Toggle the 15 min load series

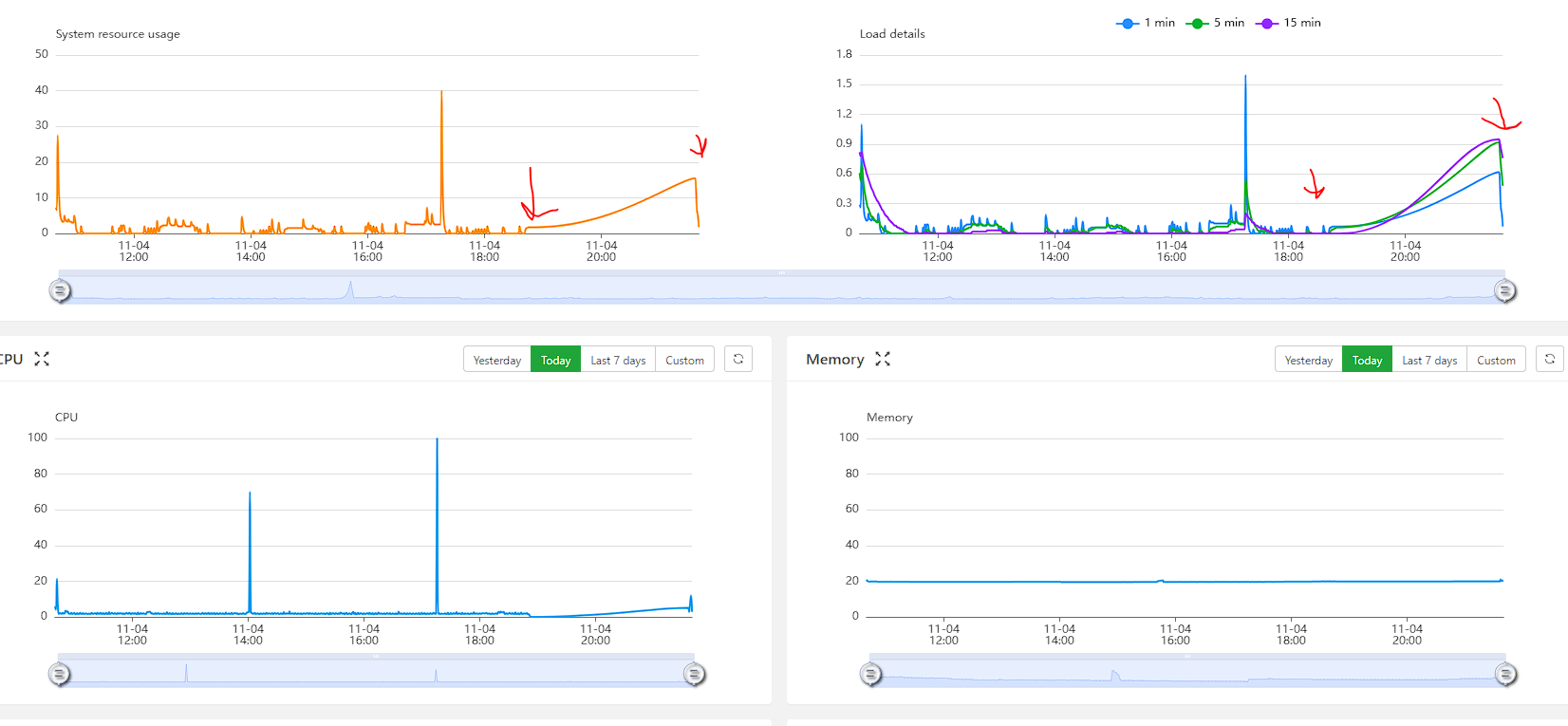[x=1288, y=23]
